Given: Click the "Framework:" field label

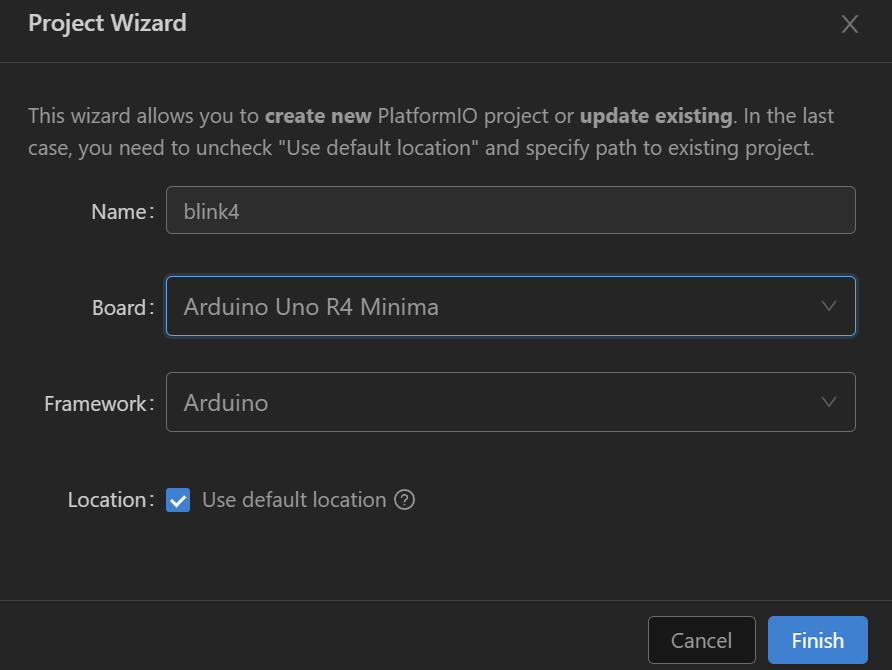Looking at the screenshot, I should (99, 404).
